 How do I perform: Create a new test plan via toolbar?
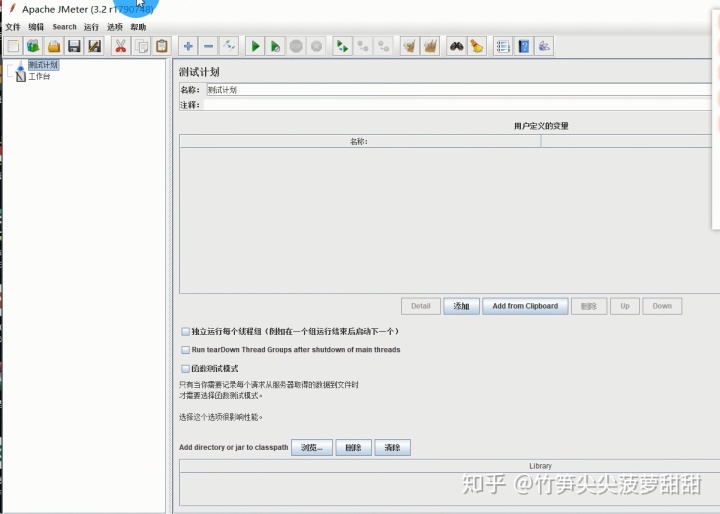13,46
